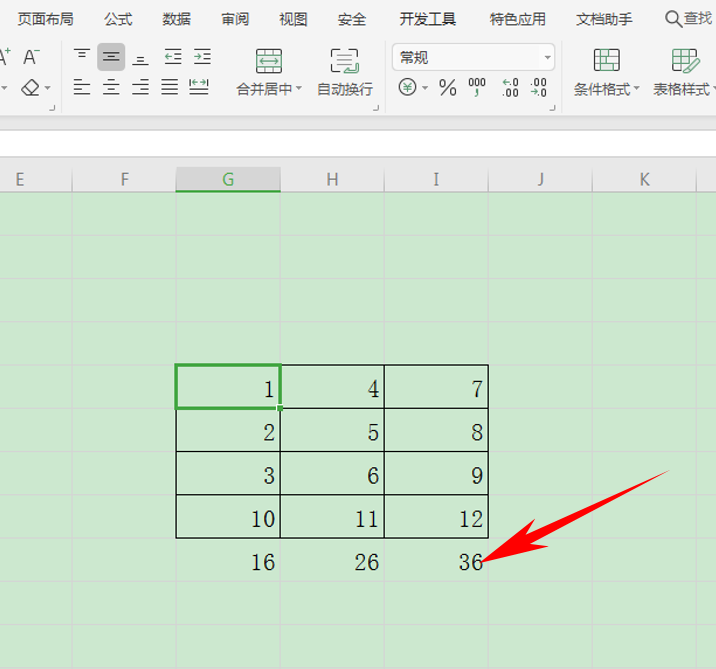716x669 pixels.
Task: Click the decrease indent icon
Action: pos(173,57)
